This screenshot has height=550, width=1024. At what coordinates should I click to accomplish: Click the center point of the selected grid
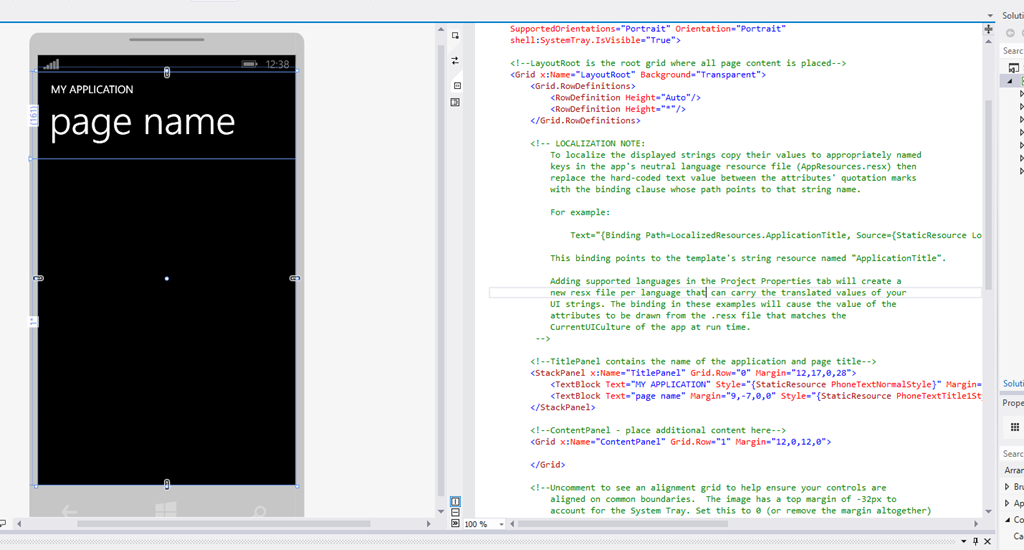(x=167, y=279)
